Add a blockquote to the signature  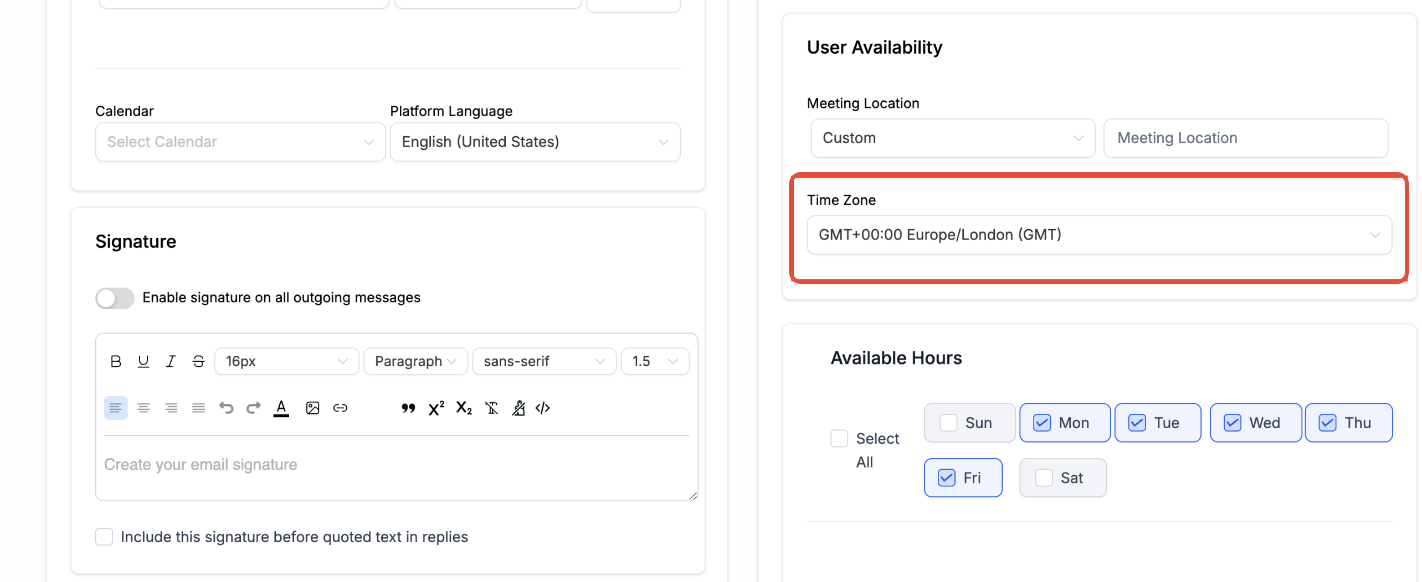pos(408,408)
